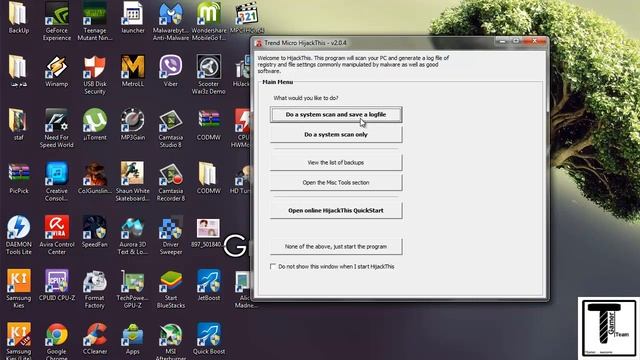This screenshot has width=640, height=360.
Task: Click Do a system scan and save a logfile
Action: click(336, 115)
